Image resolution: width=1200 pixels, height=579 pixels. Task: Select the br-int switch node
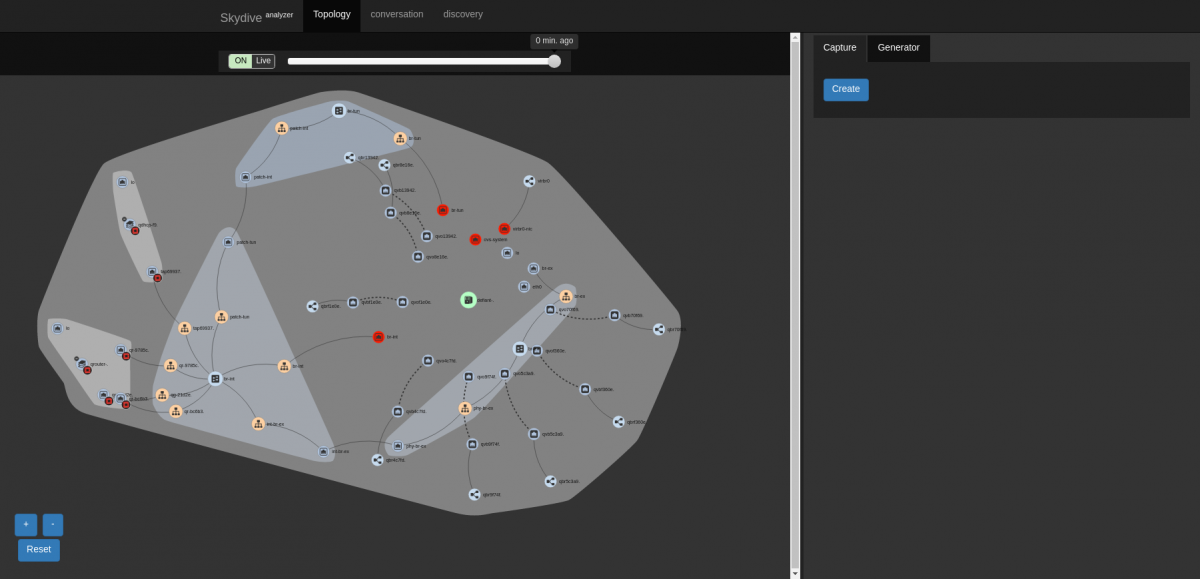point(214,379)
